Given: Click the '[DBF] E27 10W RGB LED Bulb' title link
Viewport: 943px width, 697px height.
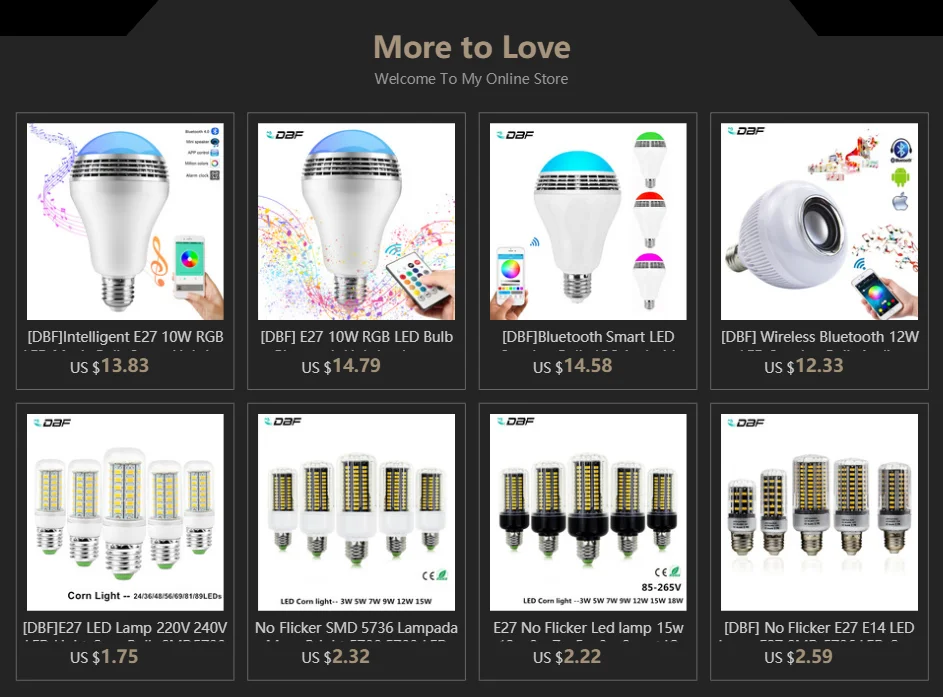Looking at the screenshot, I should pyautogui.click(x=356, y=337).
